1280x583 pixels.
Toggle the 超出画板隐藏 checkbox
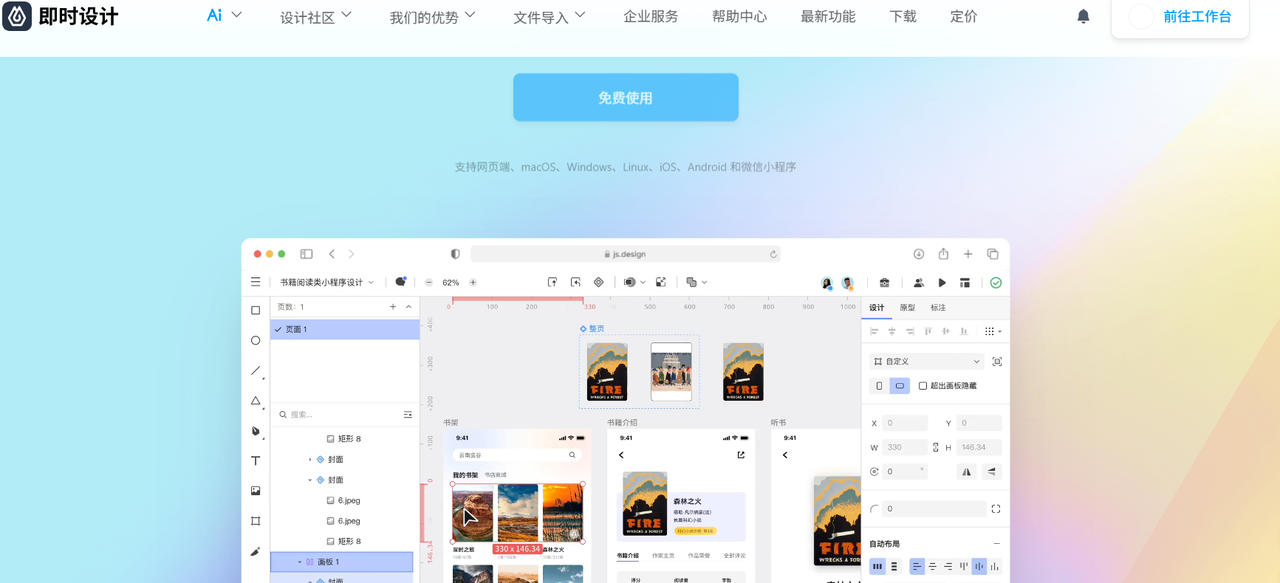click(923, 386)
